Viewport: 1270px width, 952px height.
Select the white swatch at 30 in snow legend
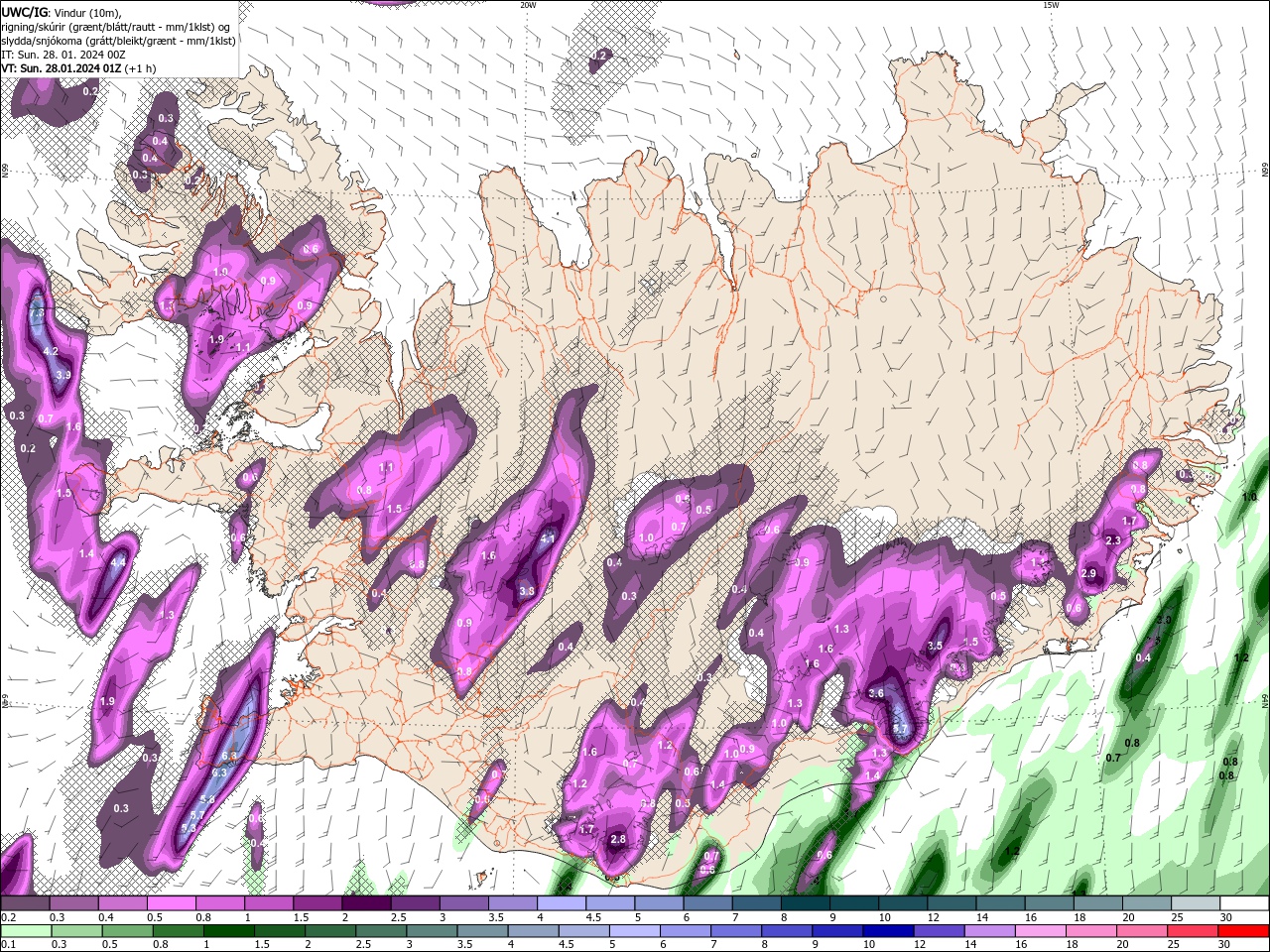click(1243, 903)
